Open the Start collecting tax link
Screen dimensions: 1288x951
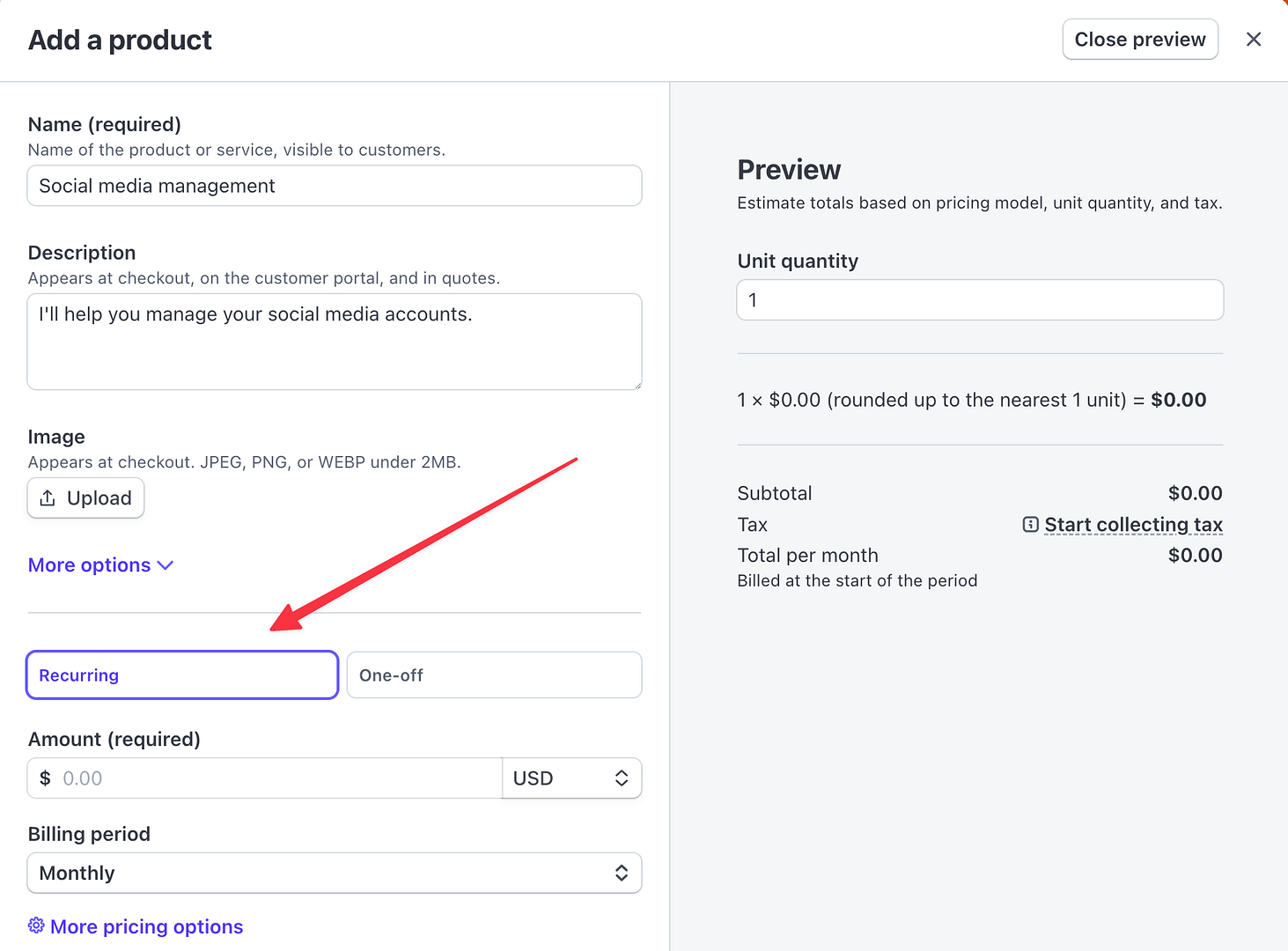click(1133, 524)
